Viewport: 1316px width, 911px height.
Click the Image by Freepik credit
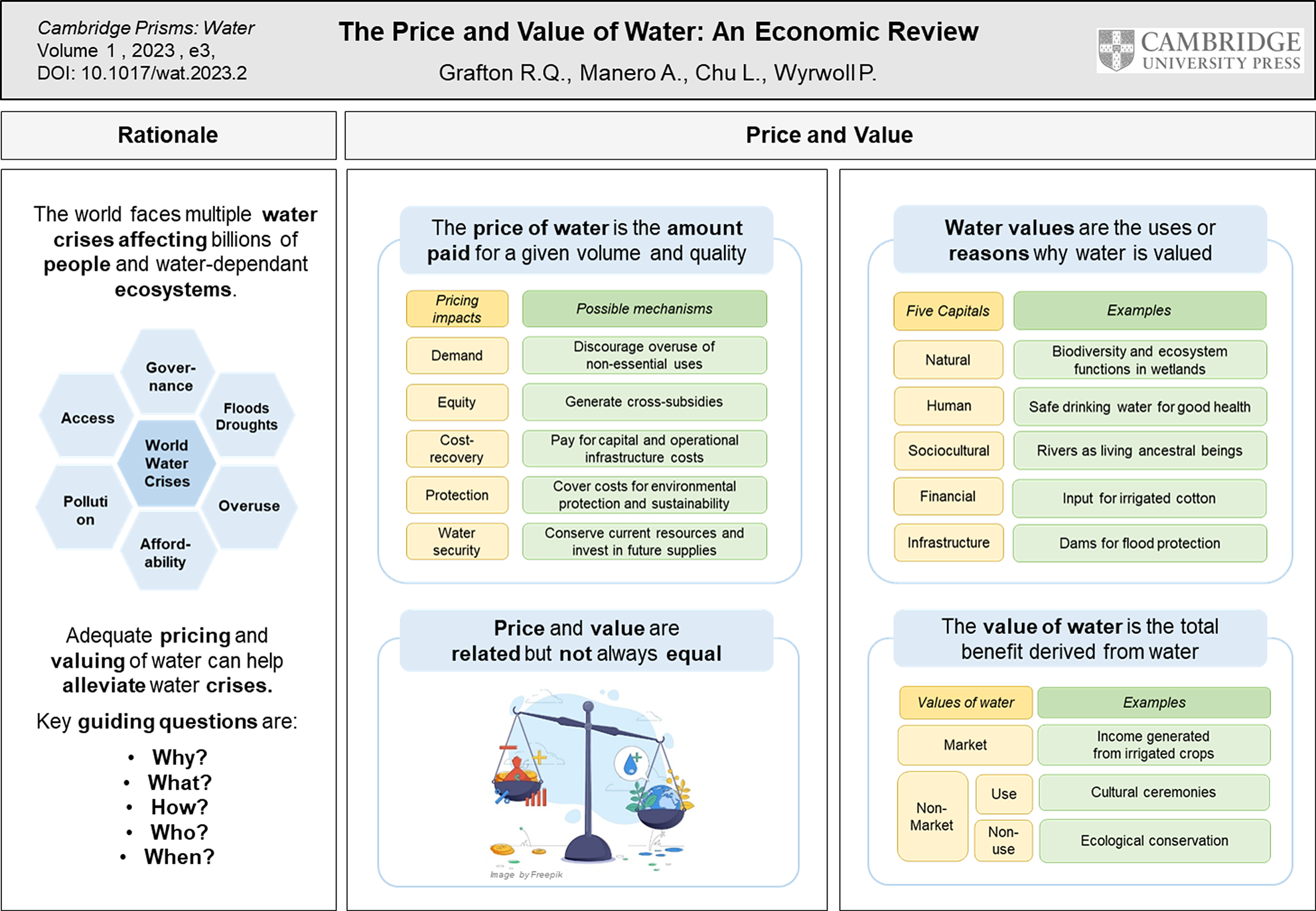point(526,874)
